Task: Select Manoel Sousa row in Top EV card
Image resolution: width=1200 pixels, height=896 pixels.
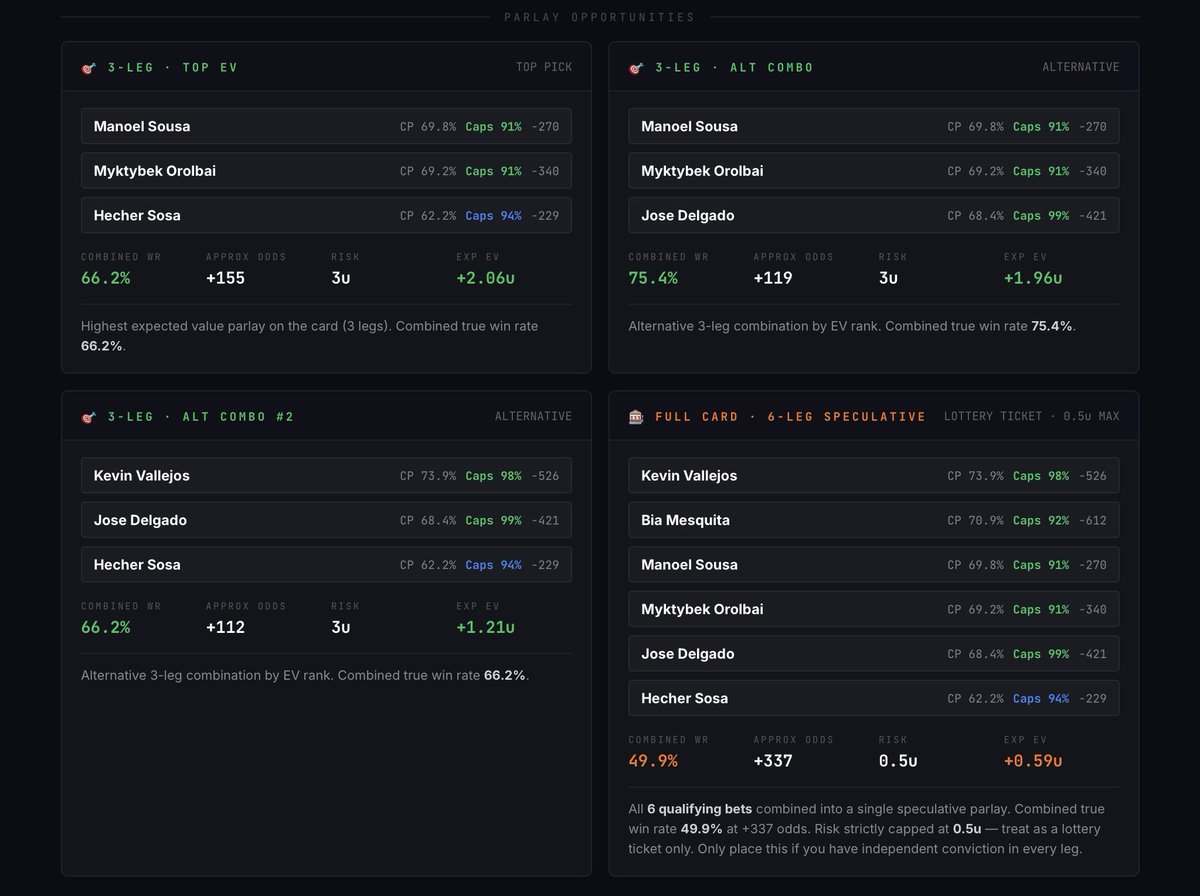Action: click(x=326, y=127)
